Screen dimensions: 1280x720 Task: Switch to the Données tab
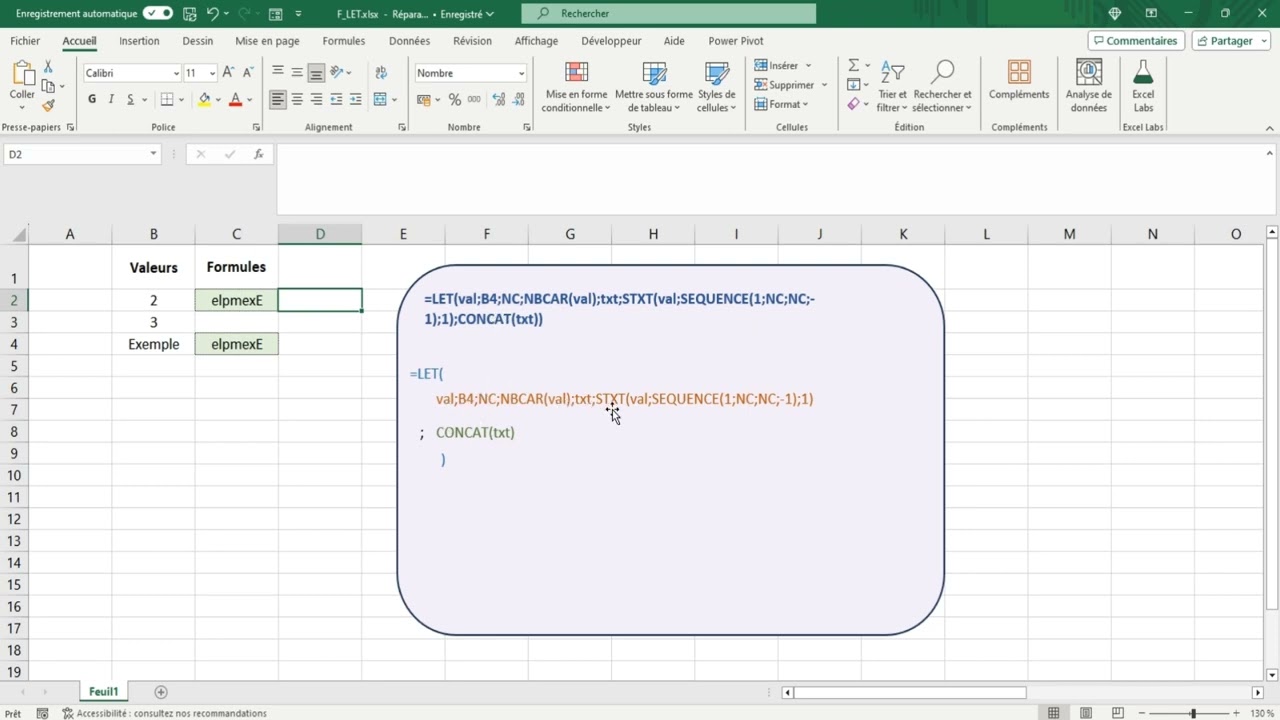coord(409,41)
